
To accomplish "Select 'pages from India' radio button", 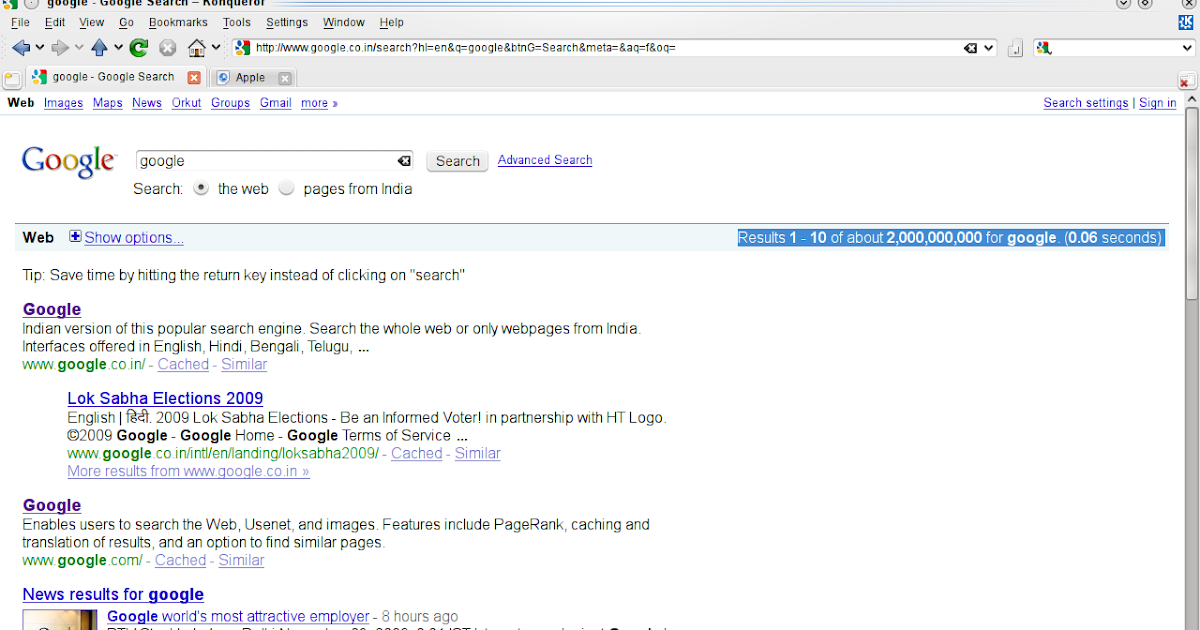I will (x=286, y=188).
